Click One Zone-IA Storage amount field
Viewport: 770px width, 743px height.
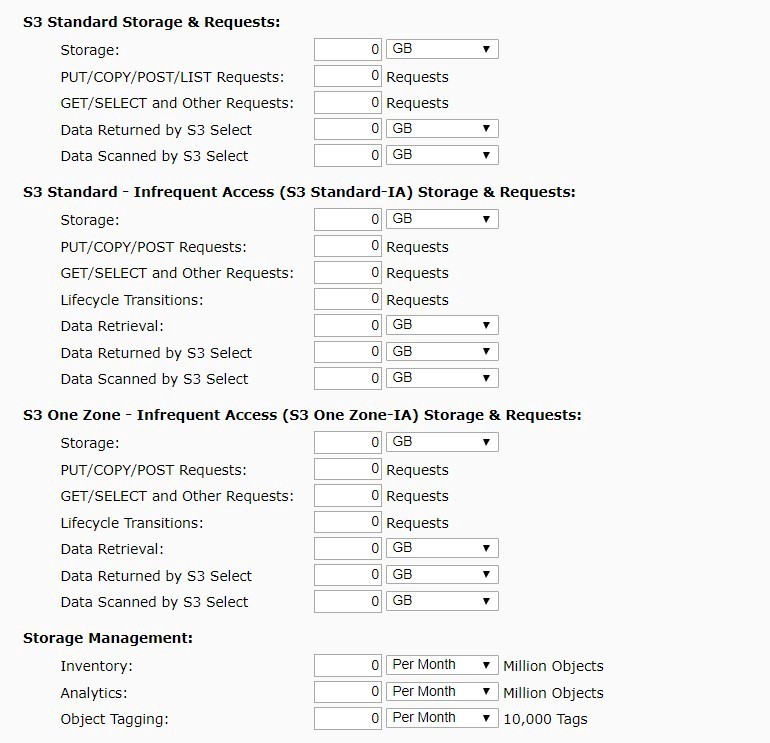[x=347, y=442]
